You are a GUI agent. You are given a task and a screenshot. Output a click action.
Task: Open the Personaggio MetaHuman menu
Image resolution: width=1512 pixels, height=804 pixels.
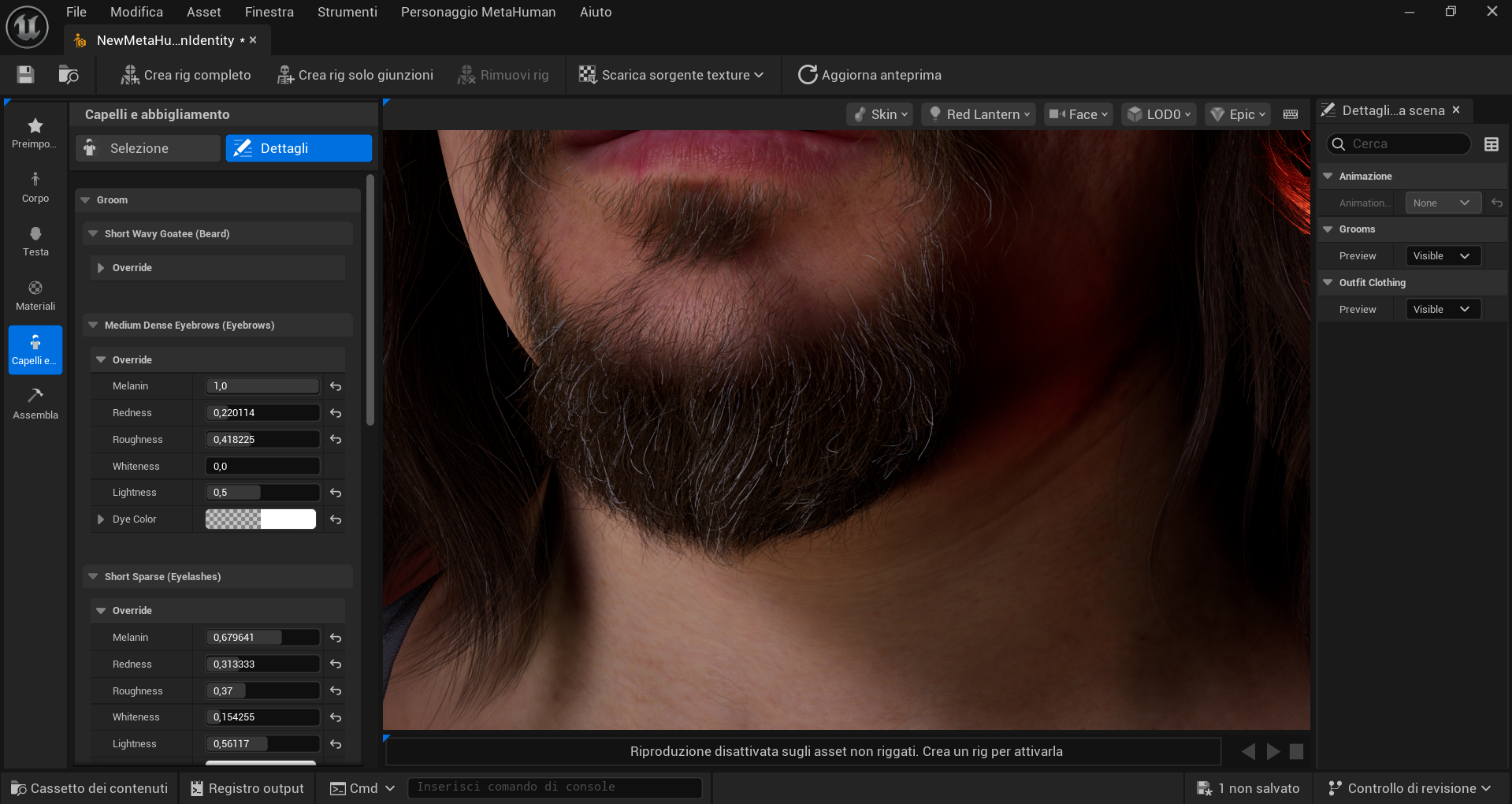point(477,12)
